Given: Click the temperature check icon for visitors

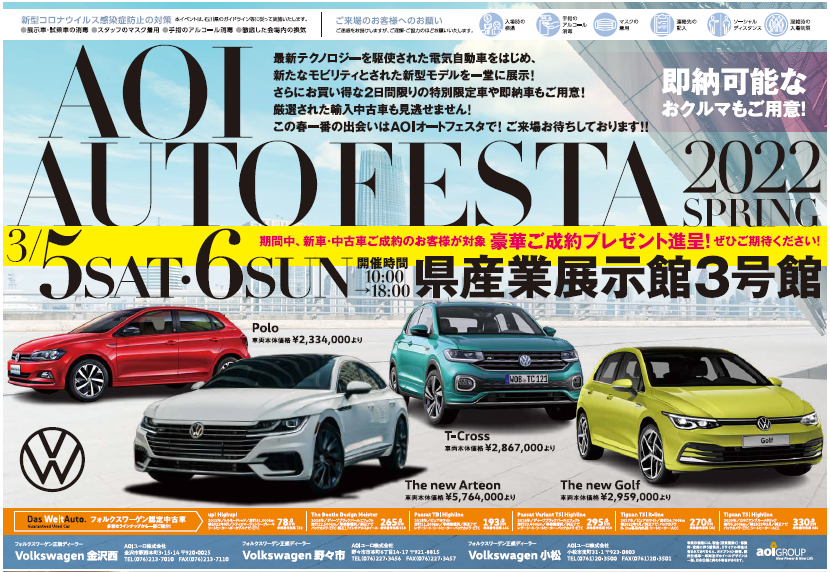Looking at the screenshot, I should (491, 24).
